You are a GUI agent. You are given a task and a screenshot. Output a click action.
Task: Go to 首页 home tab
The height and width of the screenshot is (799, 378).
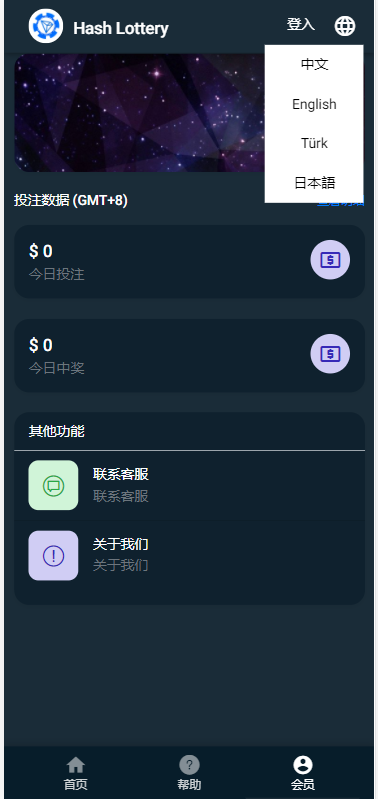75,773
